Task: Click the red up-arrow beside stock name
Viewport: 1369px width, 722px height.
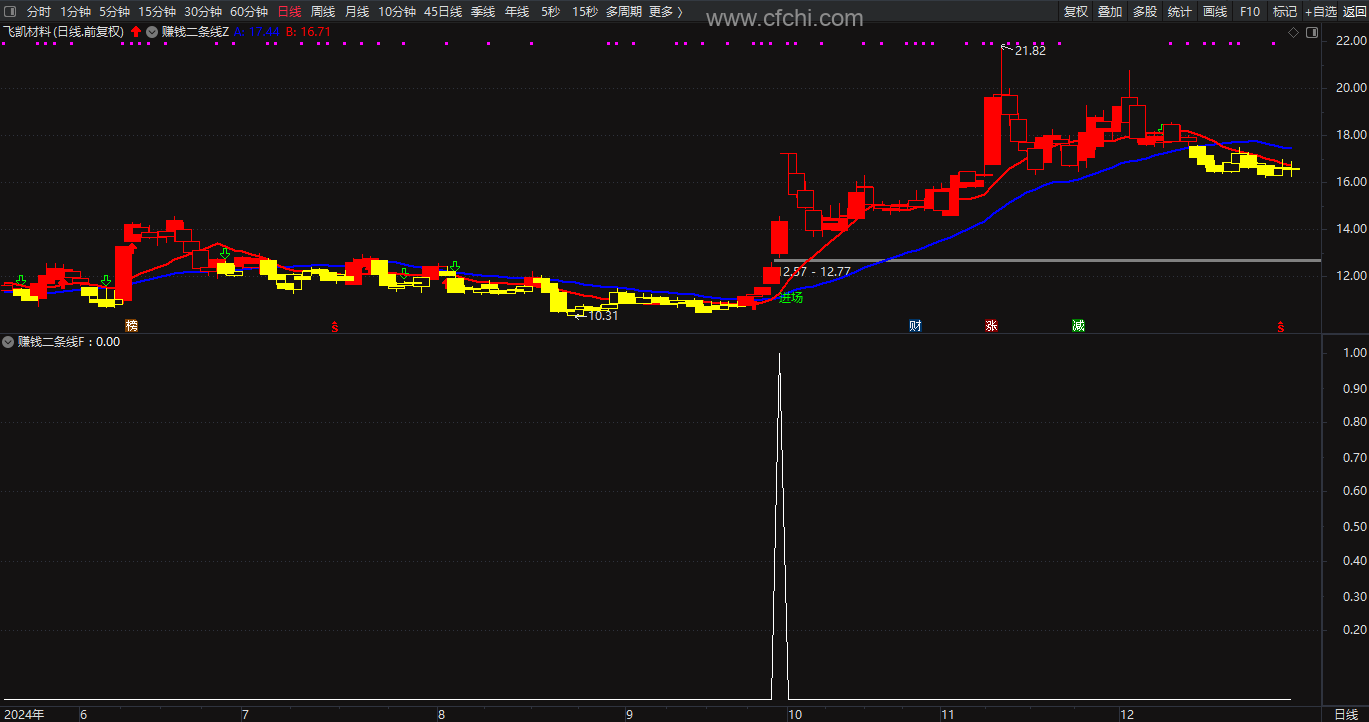Action: tap(136, 31)
